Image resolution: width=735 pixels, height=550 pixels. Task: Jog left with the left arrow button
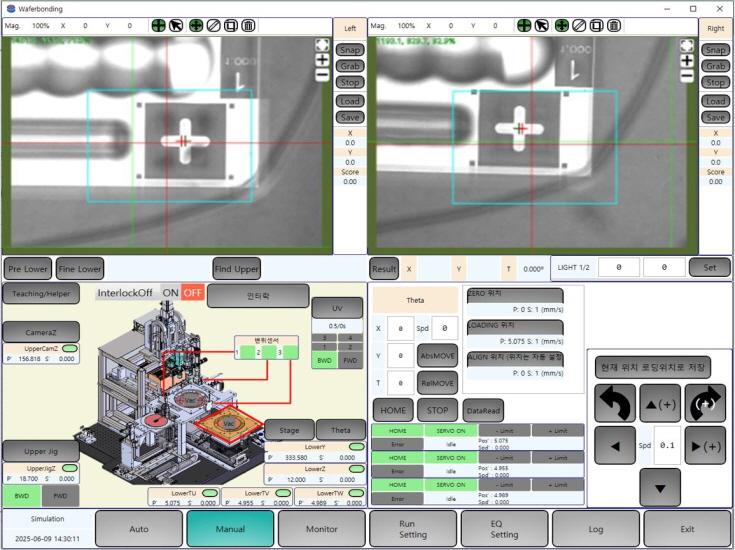point(614,445)
